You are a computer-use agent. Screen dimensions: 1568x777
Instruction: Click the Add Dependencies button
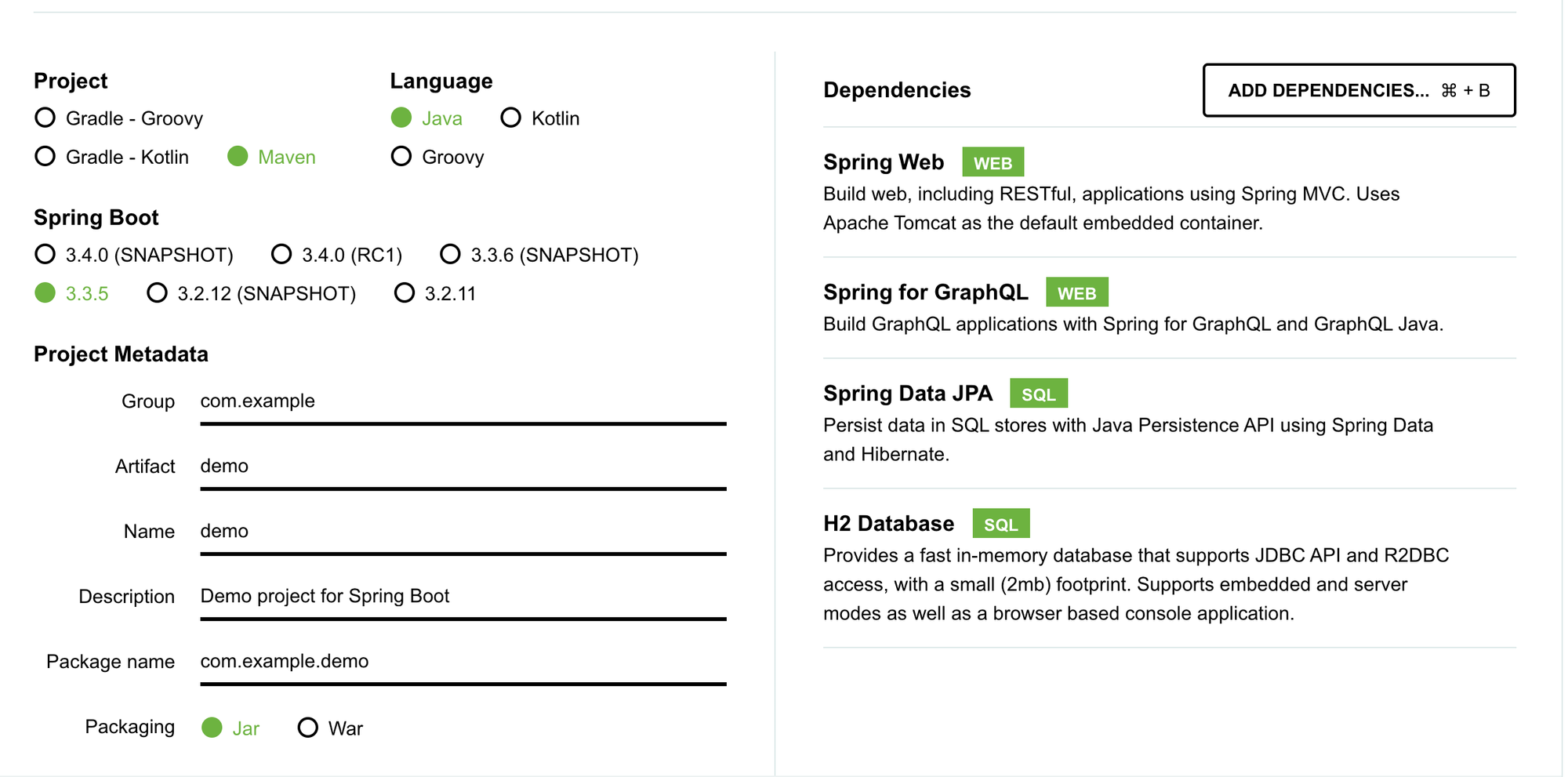pos(1358,91)
